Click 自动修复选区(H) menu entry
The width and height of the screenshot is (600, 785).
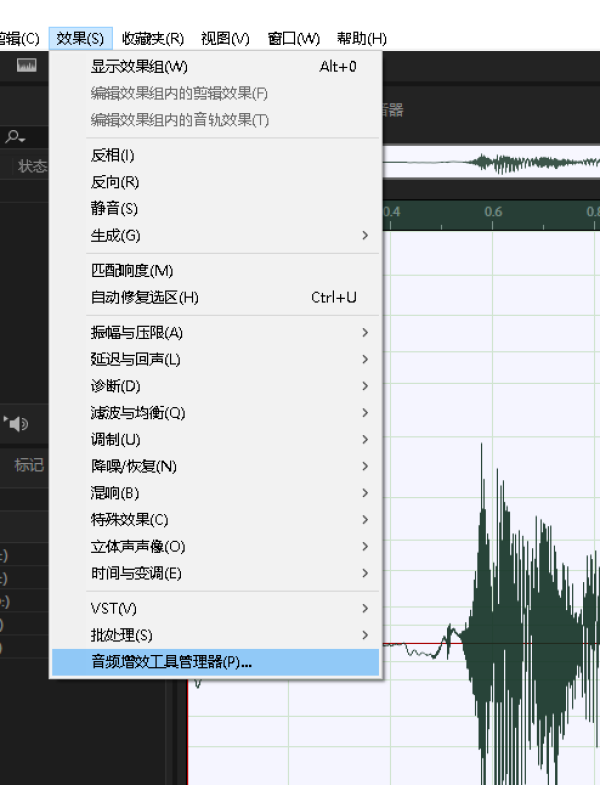click(145, 298)
